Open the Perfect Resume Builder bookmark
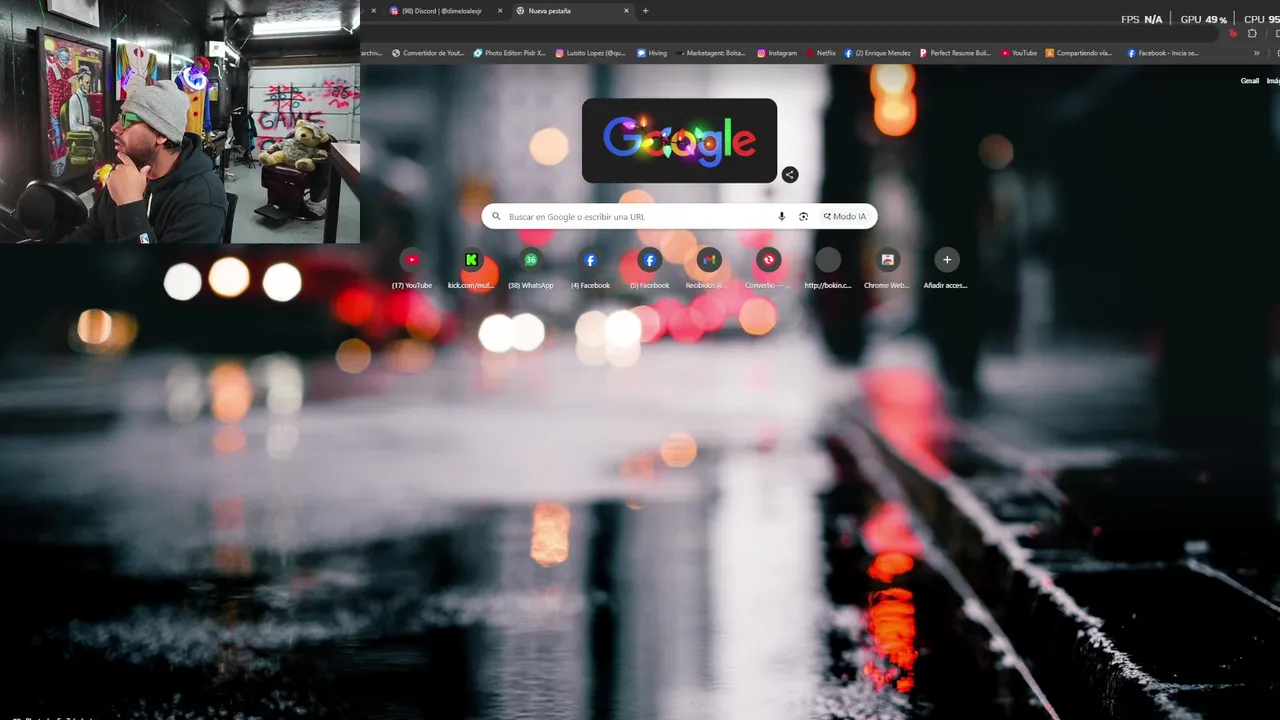This screenshot has height=720, width=1280. (x=955, y=53)
